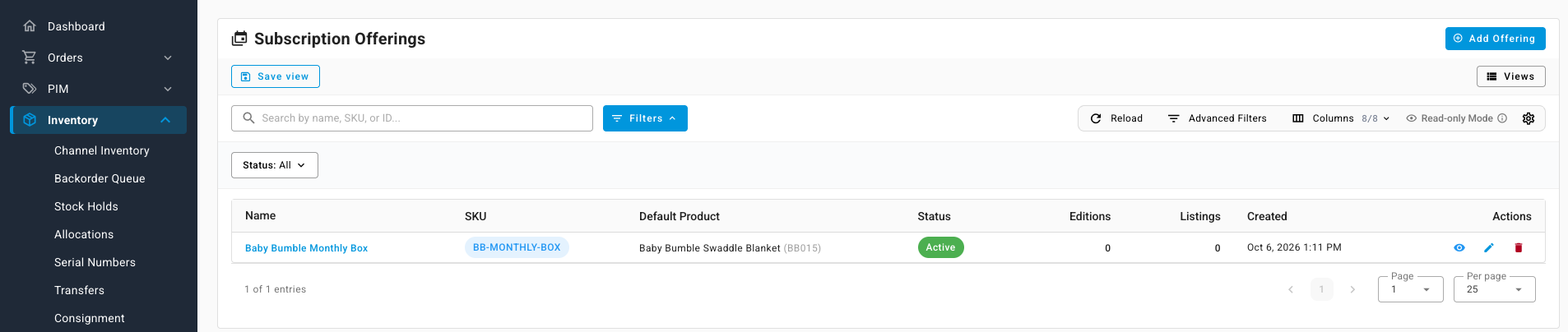The height and width of the screenshot is (332, 1568).
Task: Click the Inventory cube icon
Action: coord(30,120)
